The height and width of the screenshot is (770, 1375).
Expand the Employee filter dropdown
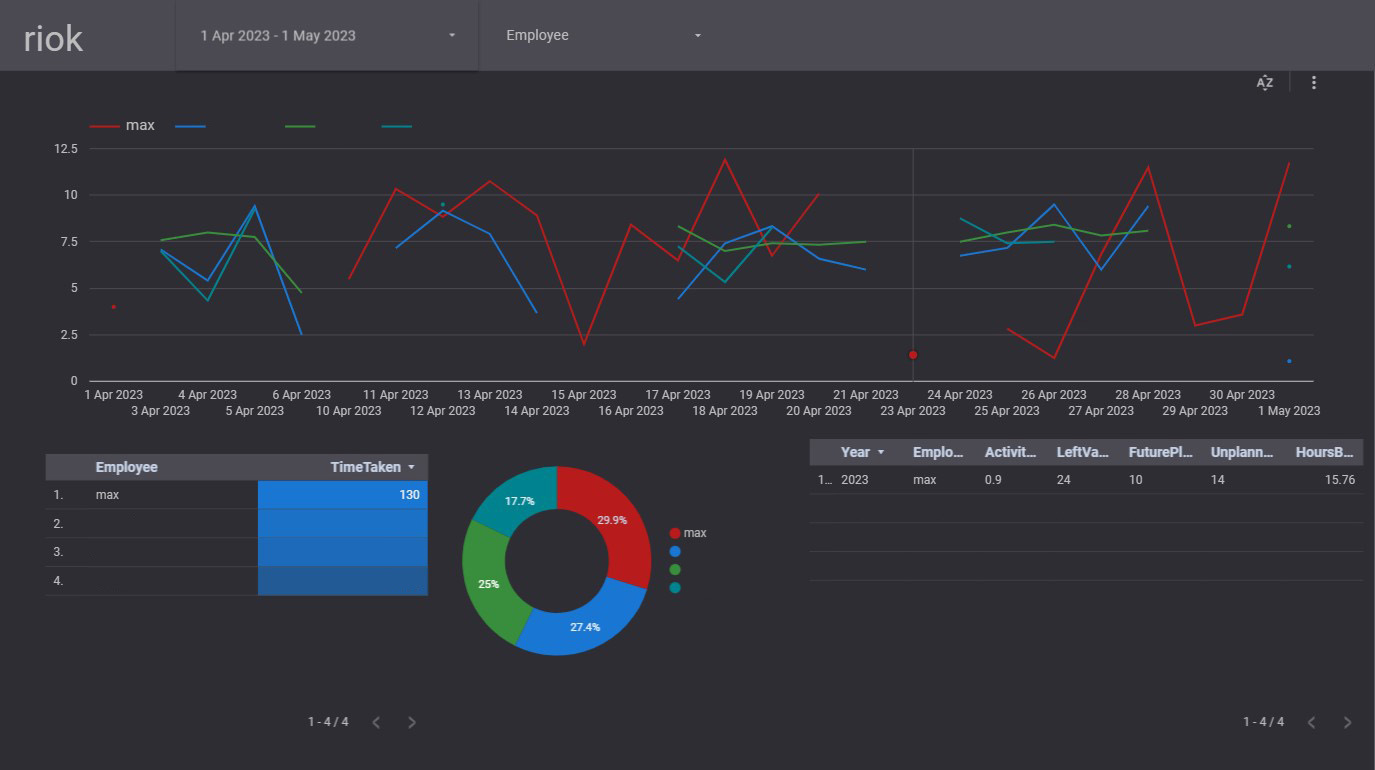(x=603, y=36)
